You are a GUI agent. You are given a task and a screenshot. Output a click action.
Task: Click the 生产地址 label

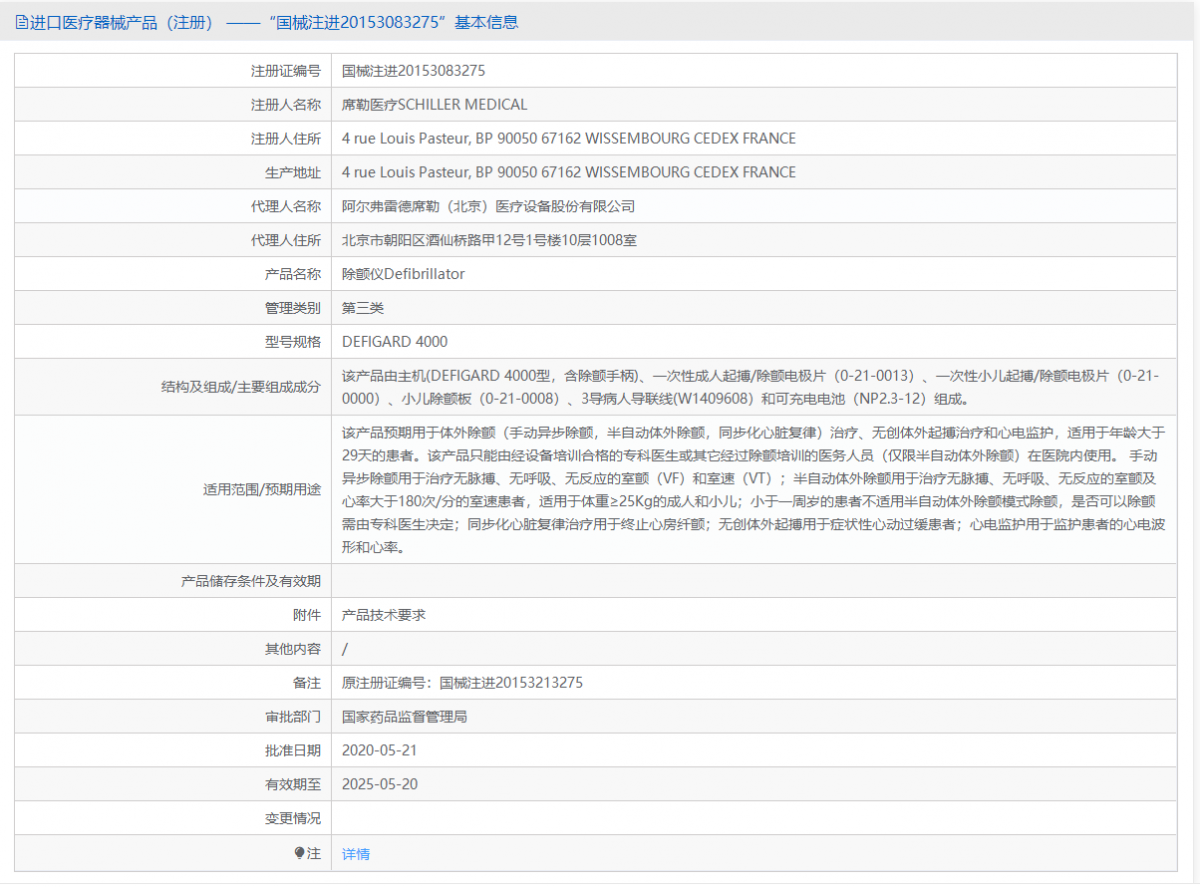(x=293, y=173)
